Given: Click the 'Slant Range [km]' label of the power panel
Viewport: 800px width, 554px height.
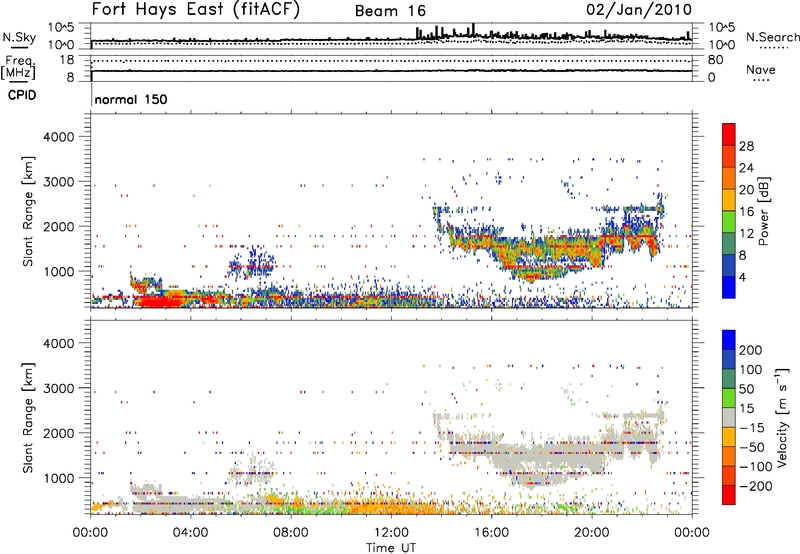Looking at the screenshot, I should click(x=29, y=211).
